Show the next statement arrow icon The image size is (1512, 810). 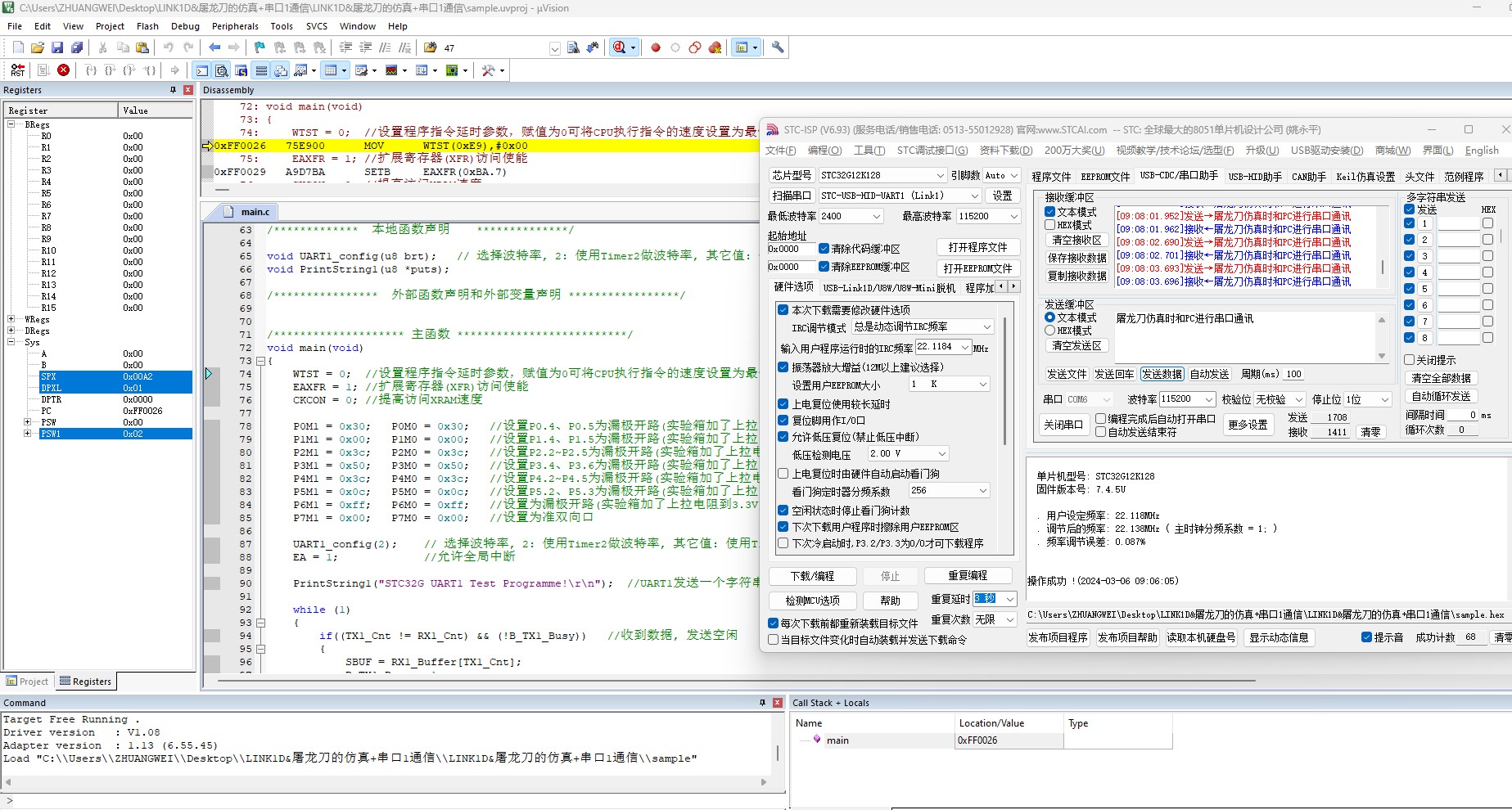(x=174, y=70)
